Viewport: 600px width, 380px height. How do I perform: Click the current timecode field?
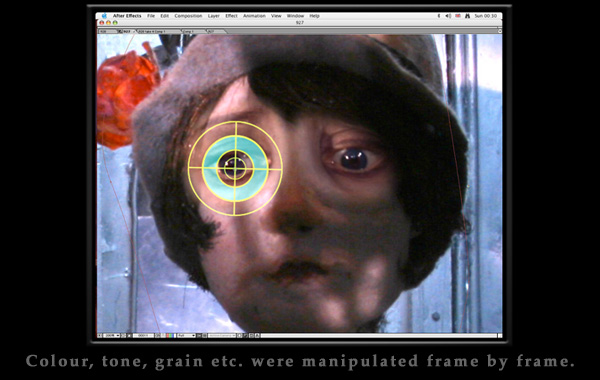[143, 335]
